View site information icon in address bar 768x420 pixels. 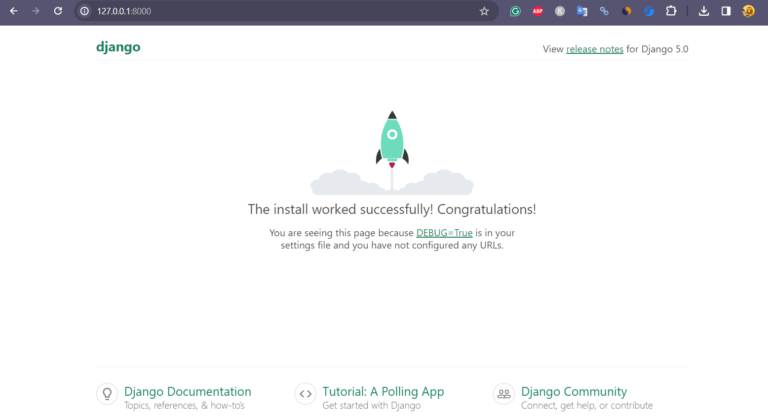(84, 11)
